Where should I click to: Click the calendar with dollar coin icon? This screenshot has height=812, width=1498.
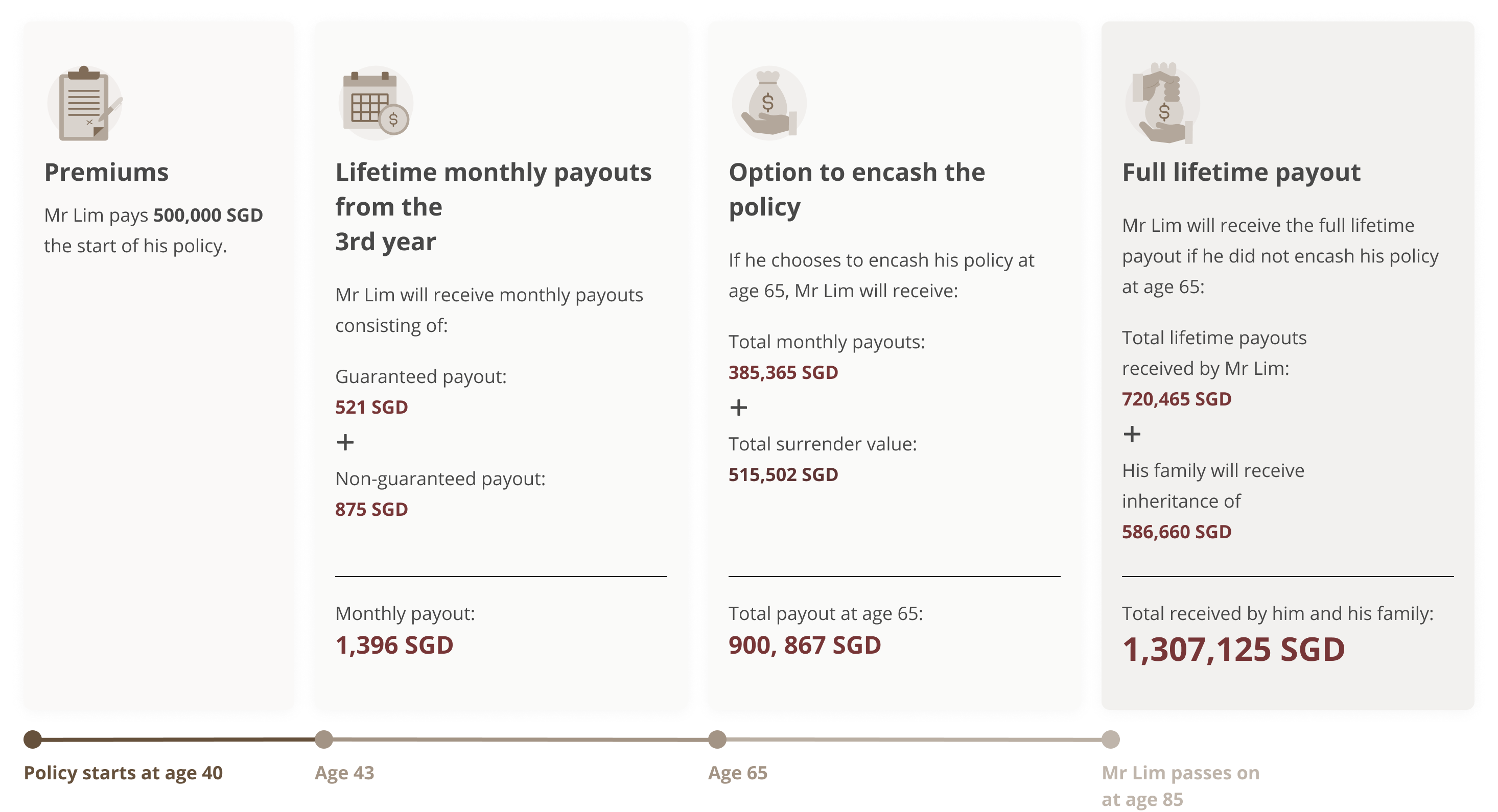376,103
